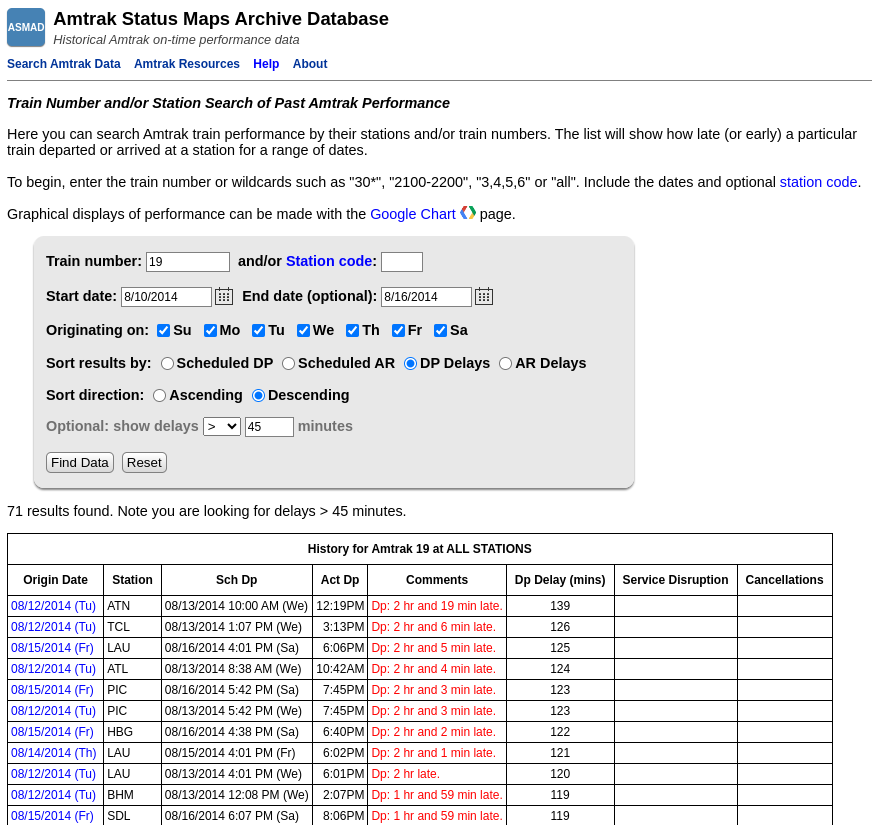
Task: Click the 'Cancellations' column header
Action: click(x=785, y=580)
